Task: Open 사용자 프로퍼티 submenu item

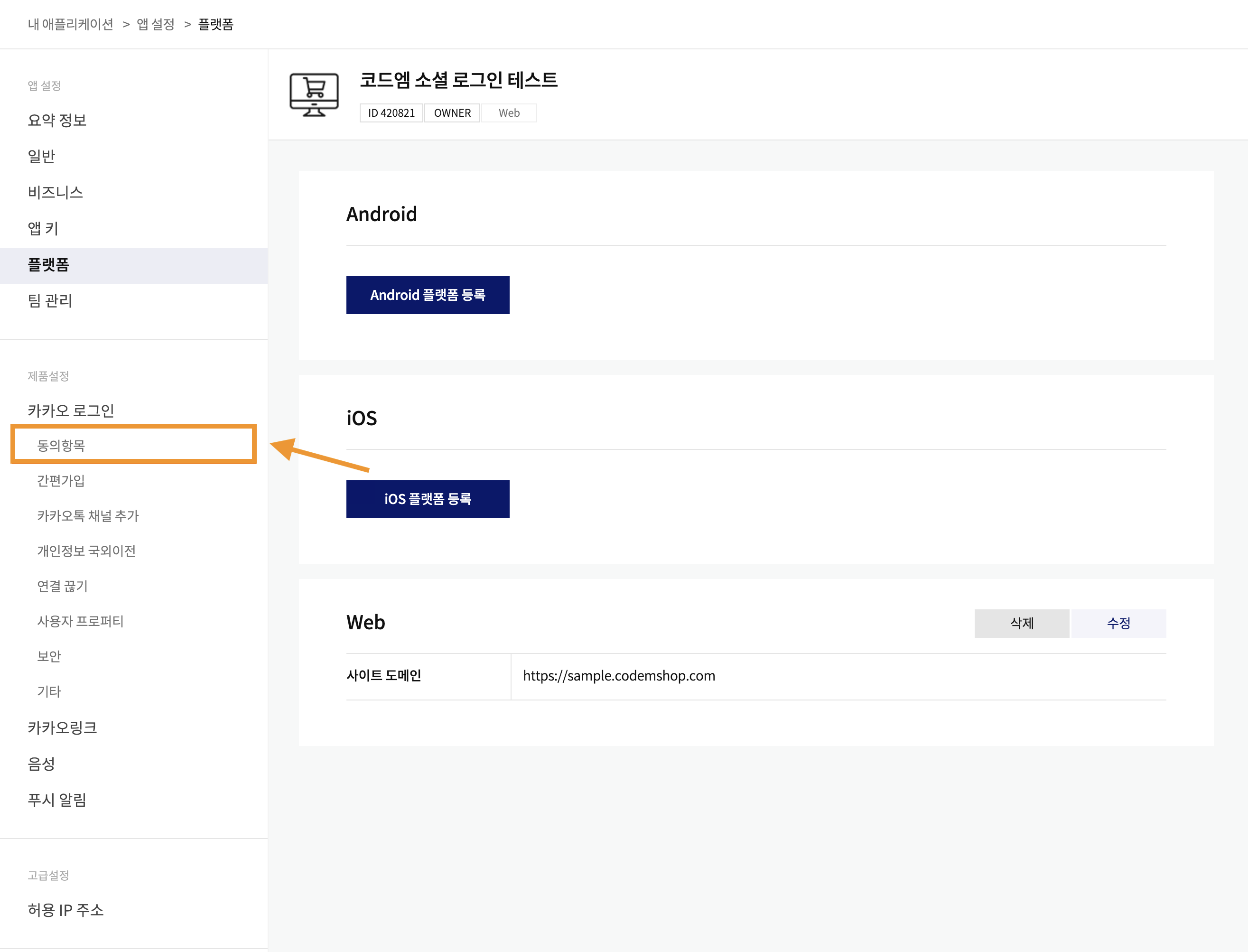Action: click(x=80, y=621)
